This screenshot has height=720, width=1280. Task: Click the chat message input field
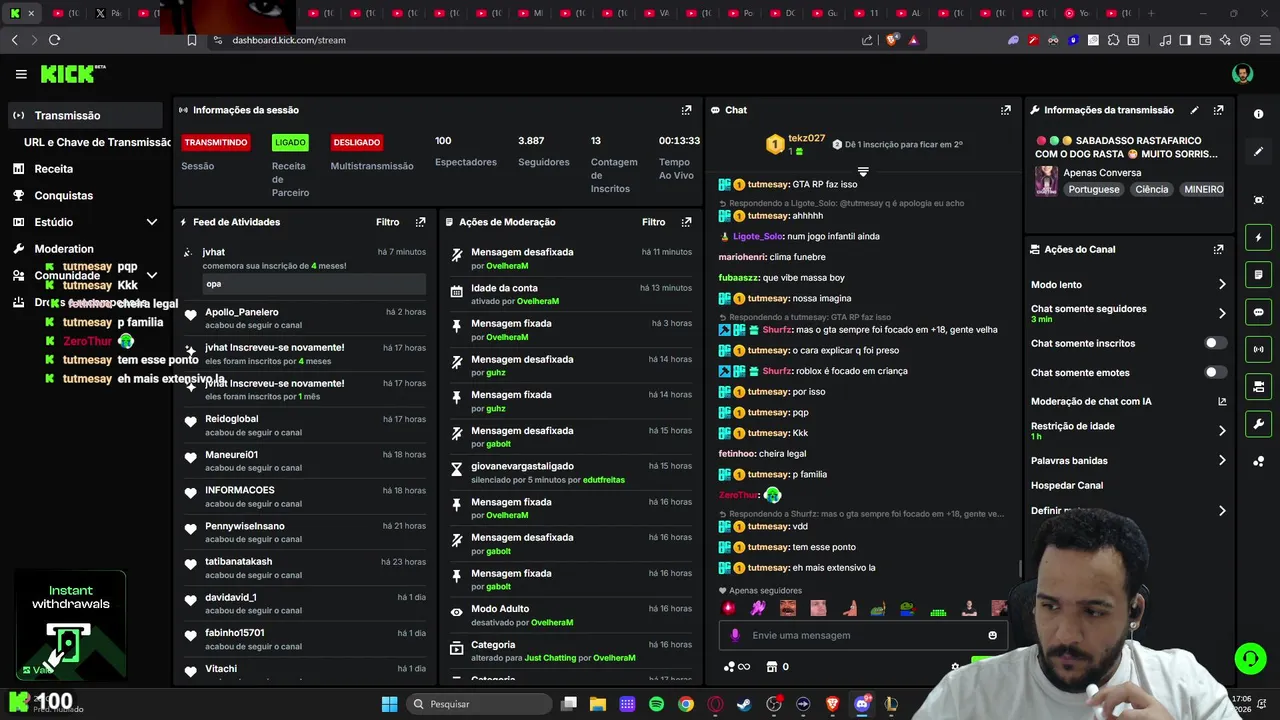click(863, 635)
